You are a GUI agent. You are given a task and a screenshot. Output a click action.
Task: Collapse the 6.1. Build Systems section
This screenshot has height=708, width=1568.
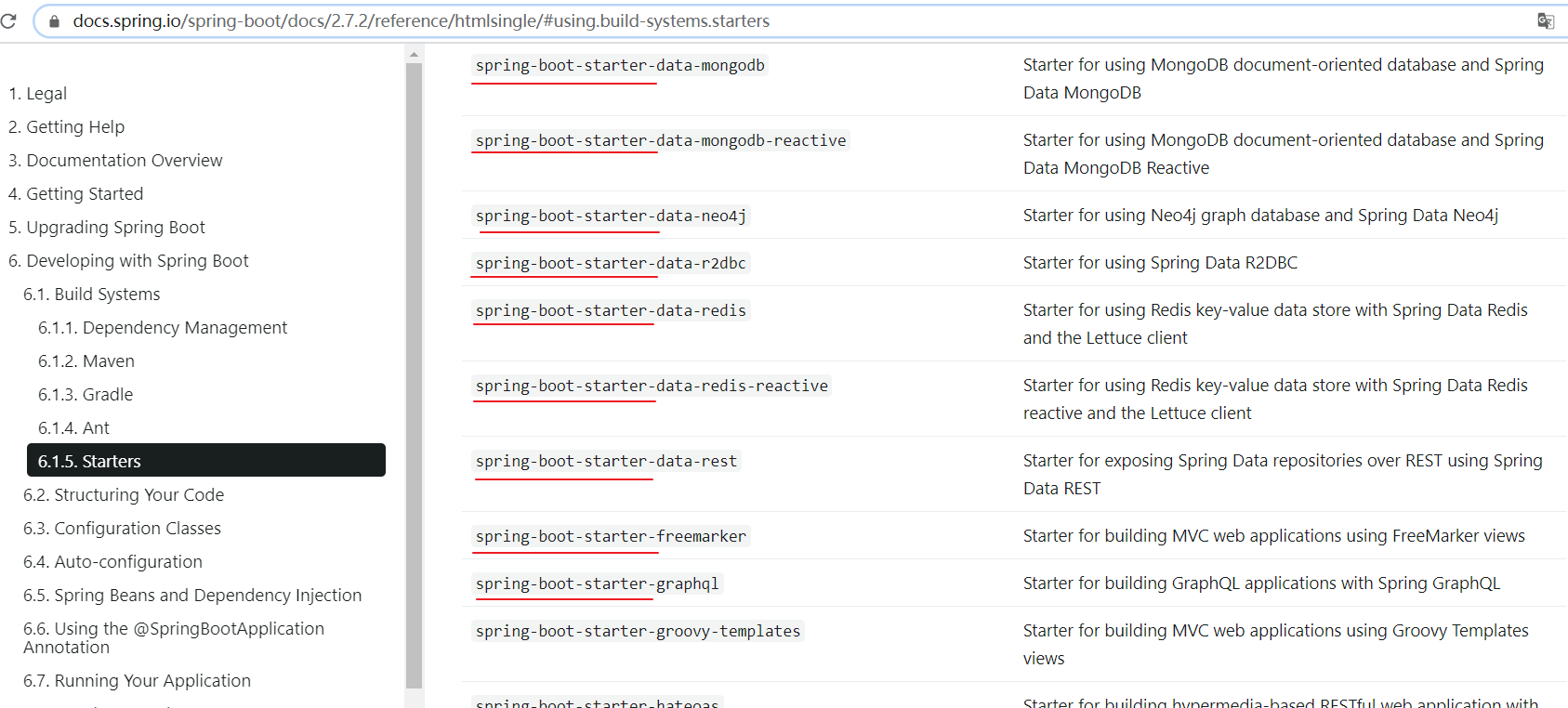click(x=92, y=295)
